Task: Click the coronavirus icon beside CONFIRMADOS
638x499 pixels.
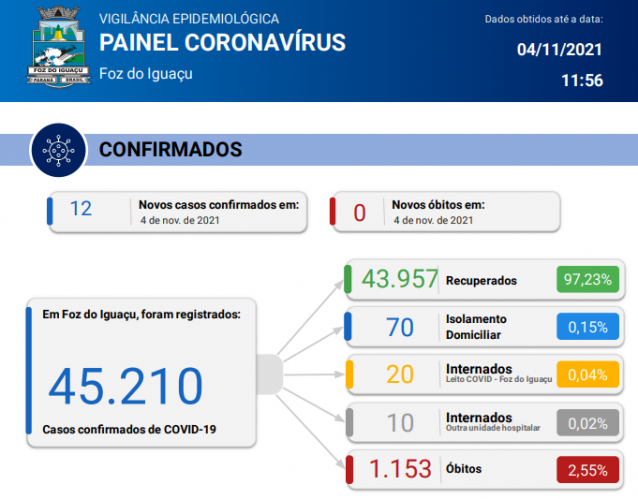Action: tap(59, 150)
